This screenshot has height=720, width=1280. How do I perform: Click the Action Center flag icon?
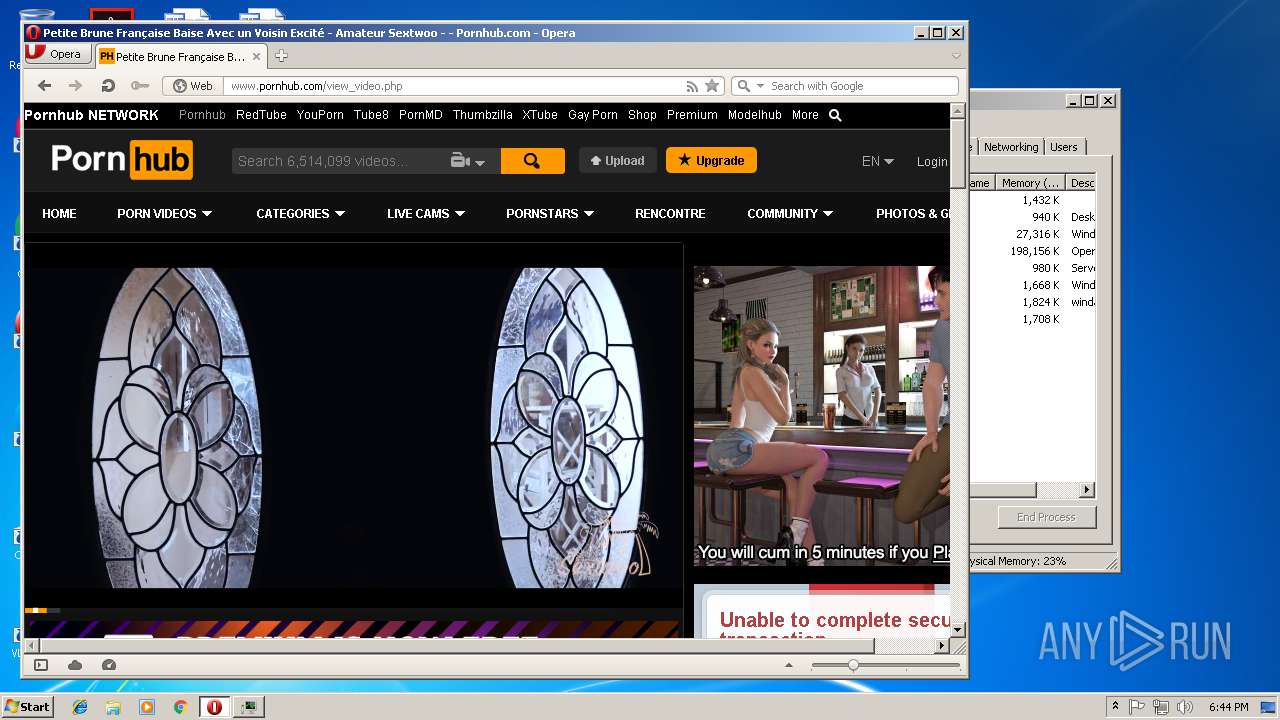1137,707
